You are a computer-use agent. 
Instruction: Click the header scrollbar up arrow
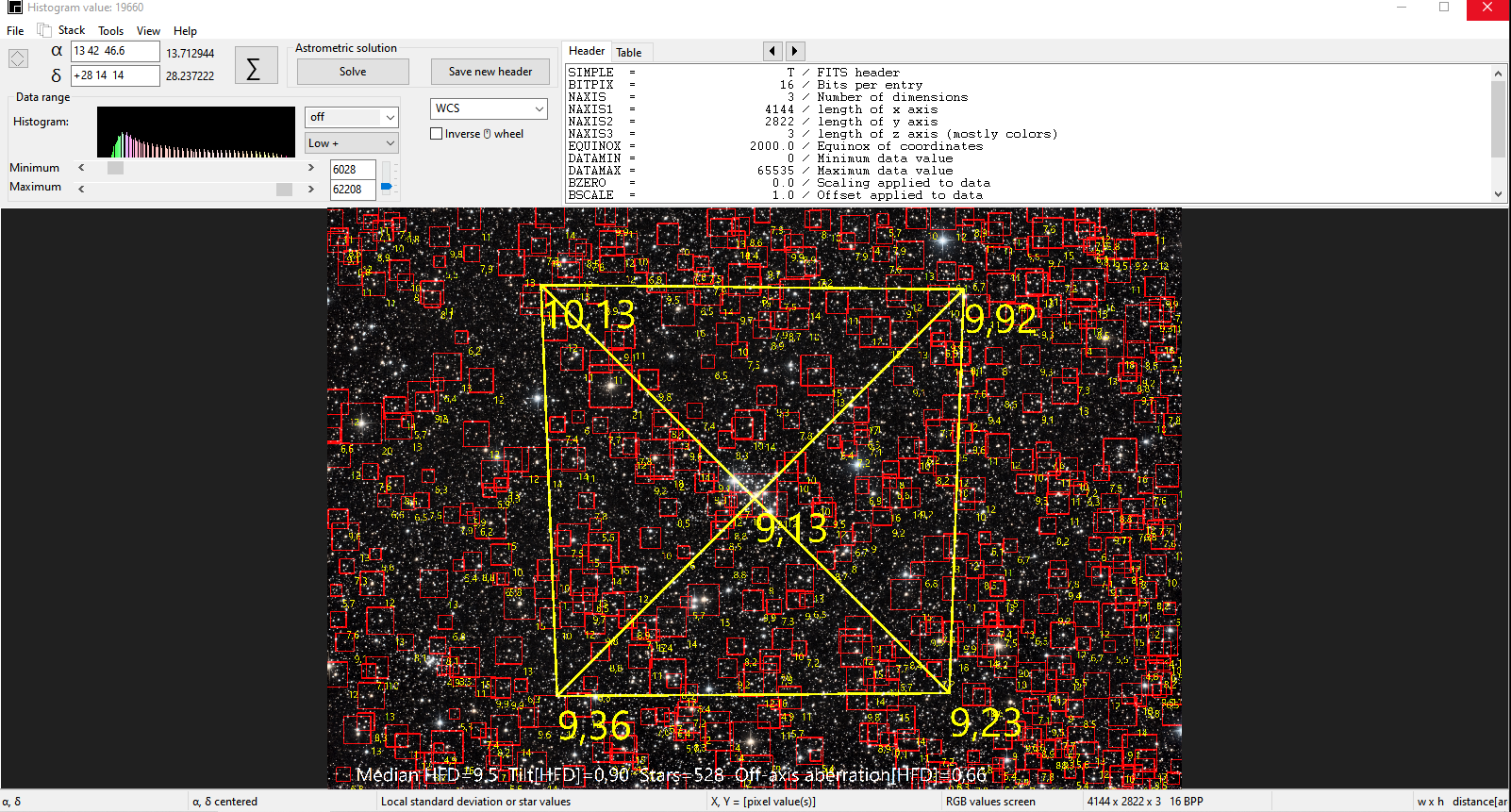(x=1498, y=73)
